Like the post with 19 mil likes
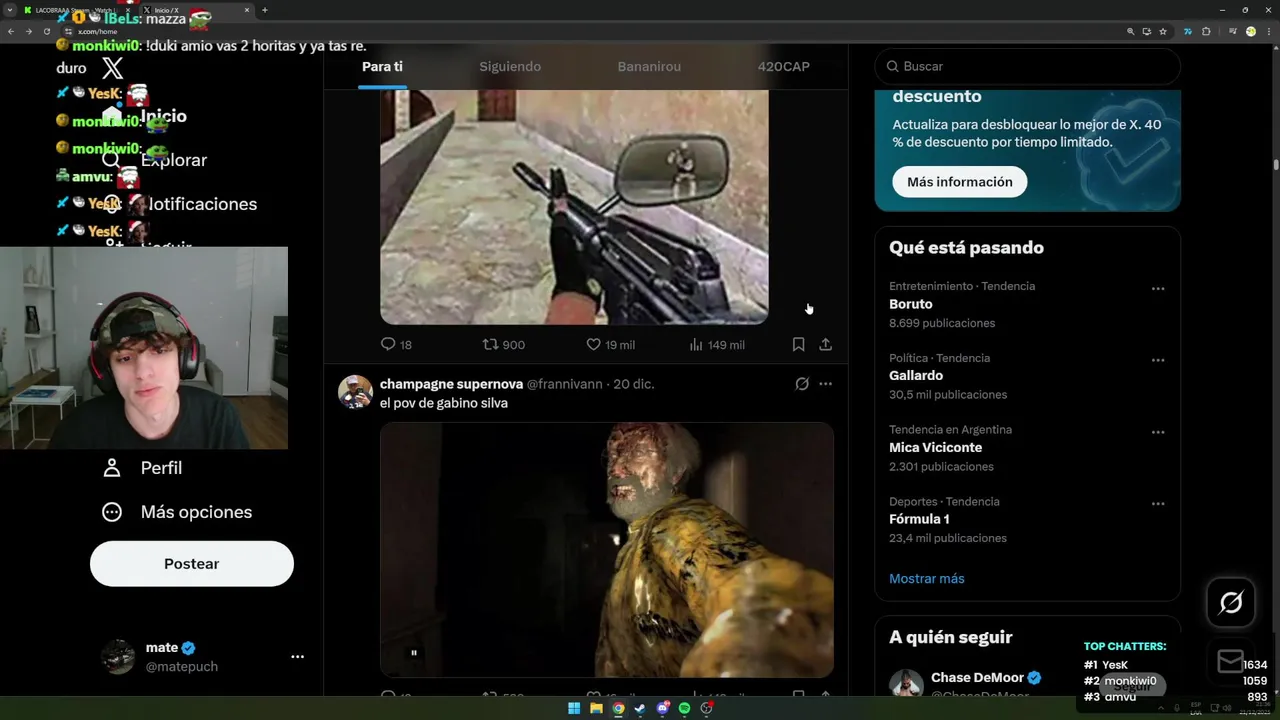1280x720 pixels. 610,344
